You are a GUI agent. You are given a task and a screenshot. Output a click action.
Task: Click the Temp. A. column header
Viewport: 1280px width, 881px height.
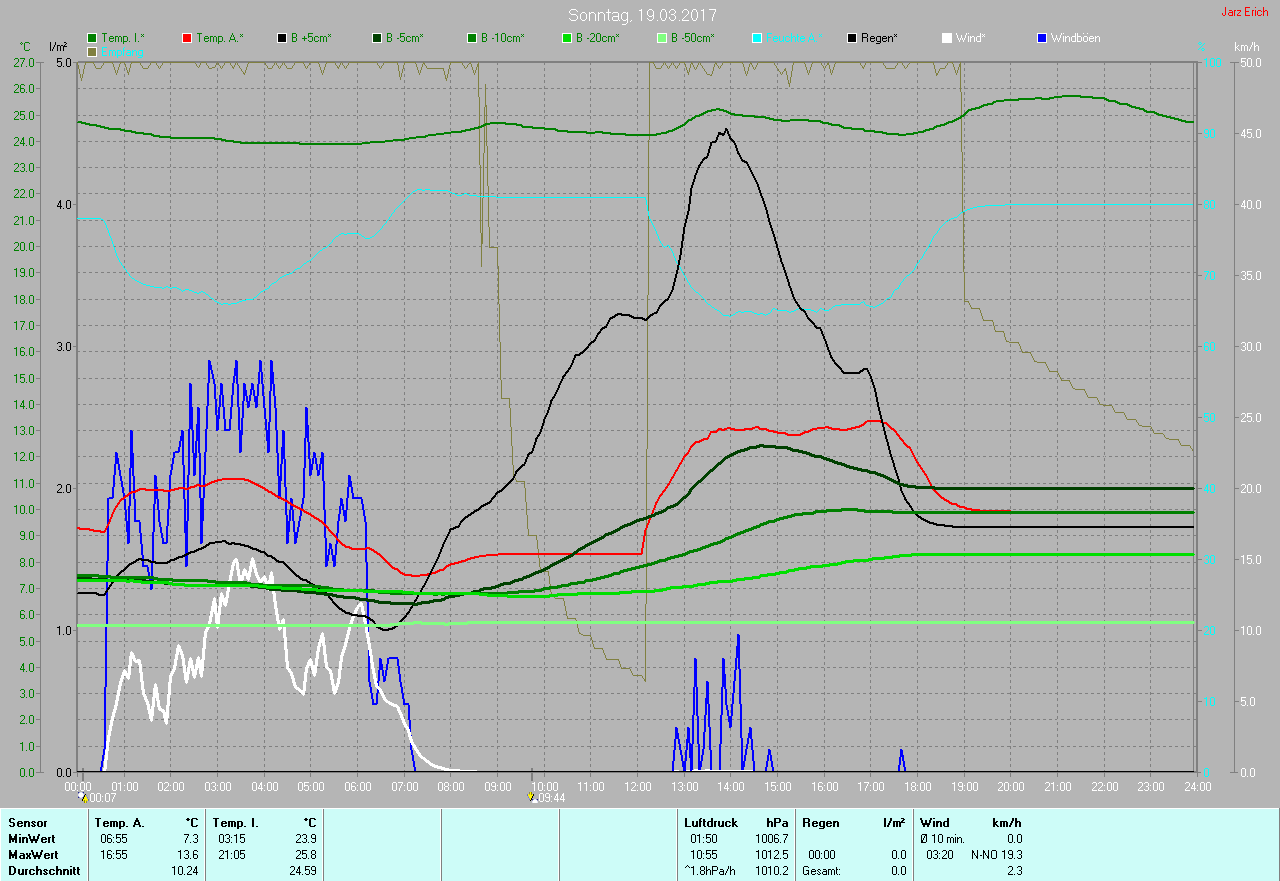coord(120,823)
